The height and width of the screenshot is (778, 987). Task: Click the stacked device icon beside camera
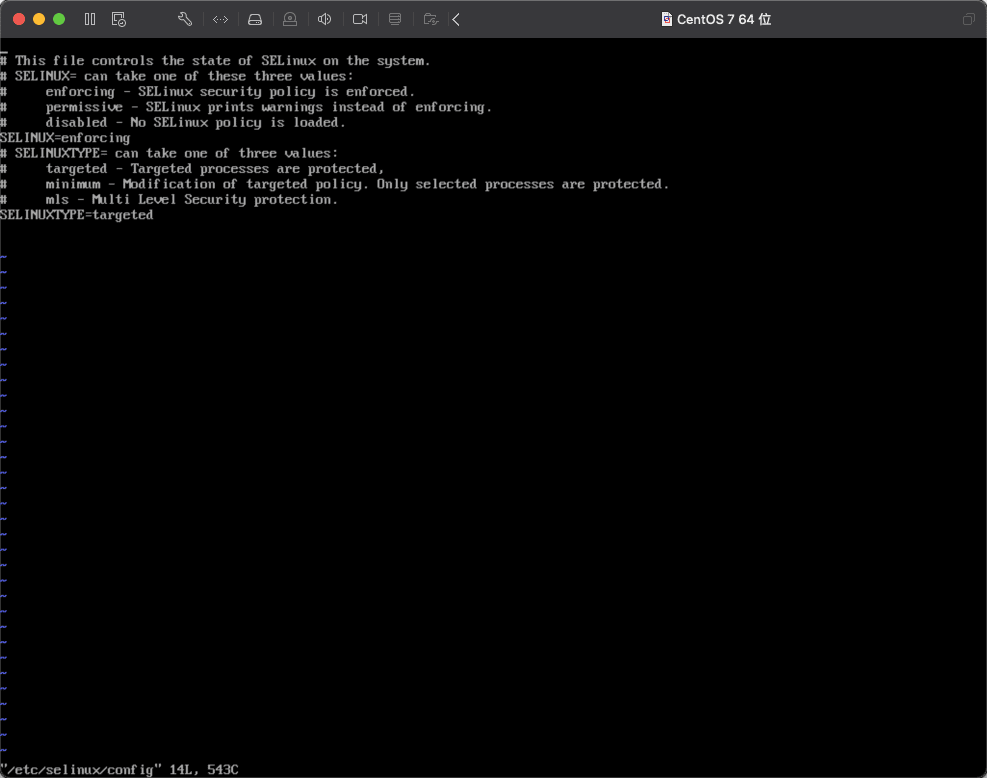pyautogui.click(x=395, y=19)
